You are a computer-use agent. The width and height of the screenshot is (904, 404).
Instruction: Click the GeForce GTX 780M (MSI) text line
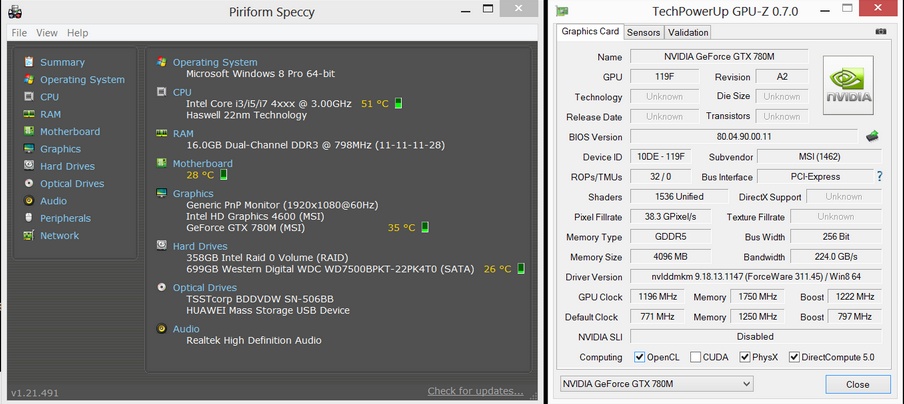[x=246, y=228]
